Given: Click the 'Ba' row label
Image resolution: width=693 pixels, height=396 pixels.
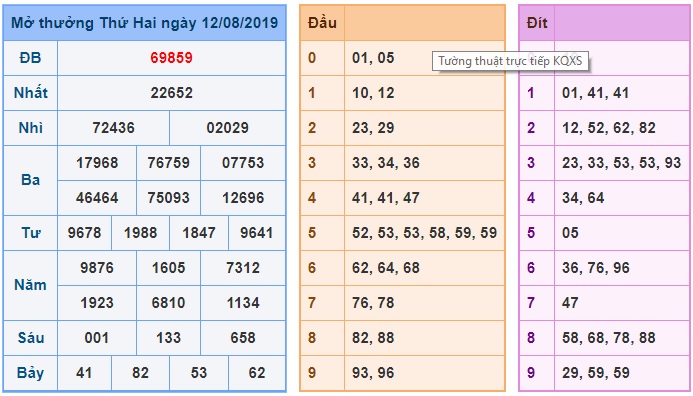Looking at the screenshot, I should tap(30, 180).
